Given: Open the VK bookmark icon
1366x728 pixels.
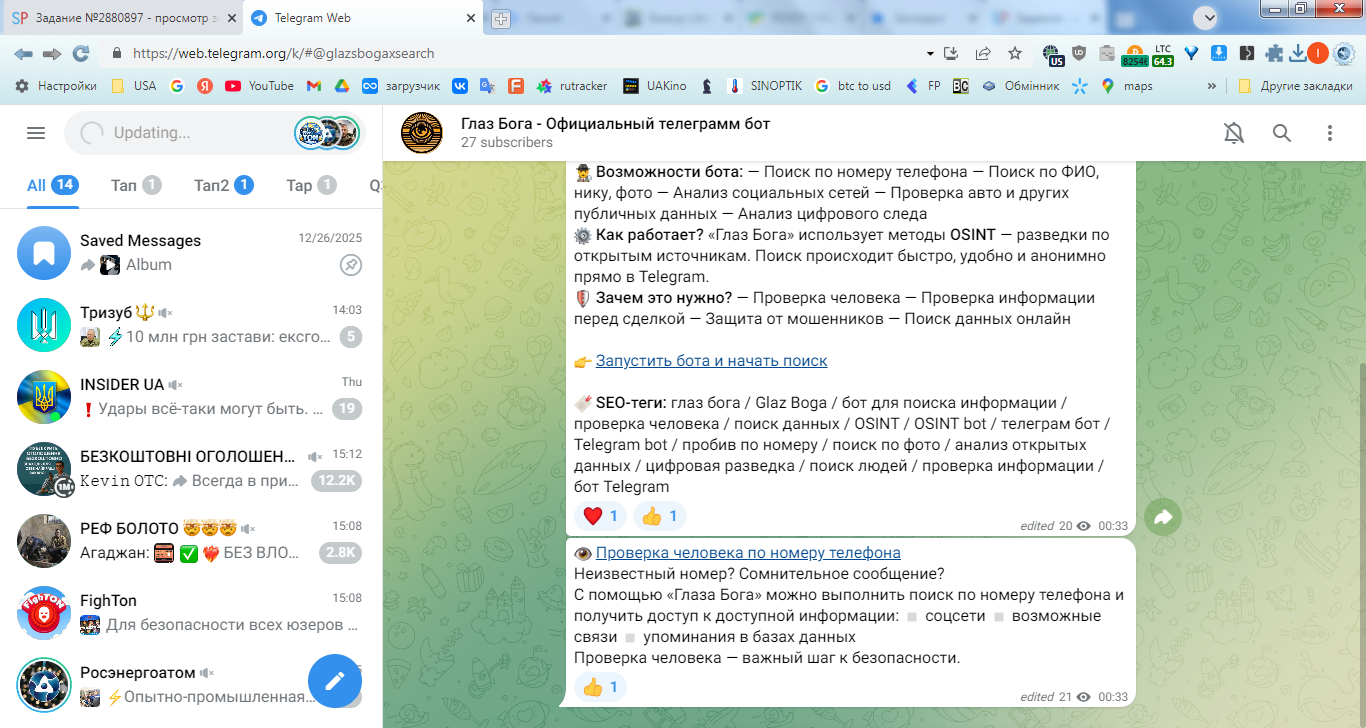Looking at the screenshot, I should tap(460, 86).
